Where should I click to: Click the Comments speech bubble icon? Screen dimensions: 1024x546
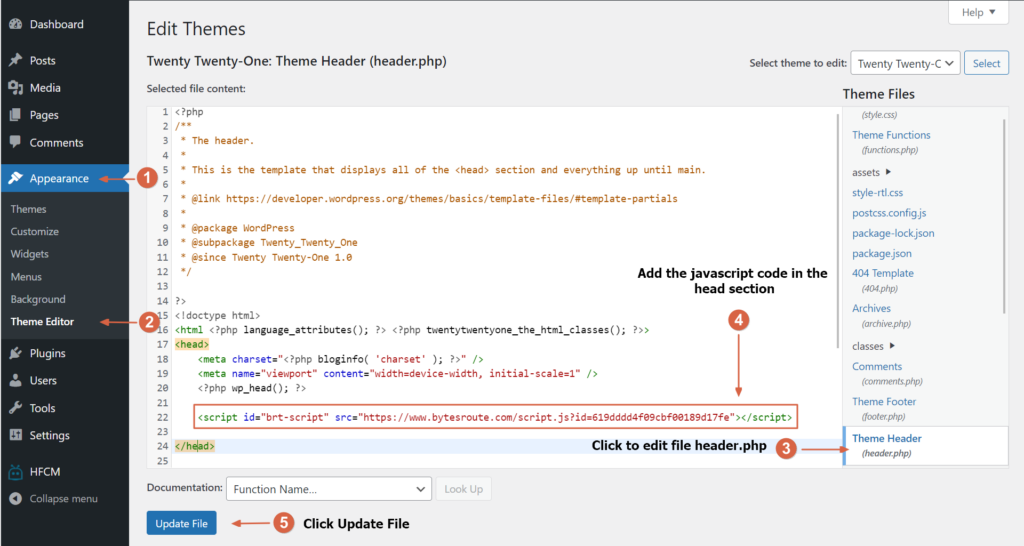point(16,142)
